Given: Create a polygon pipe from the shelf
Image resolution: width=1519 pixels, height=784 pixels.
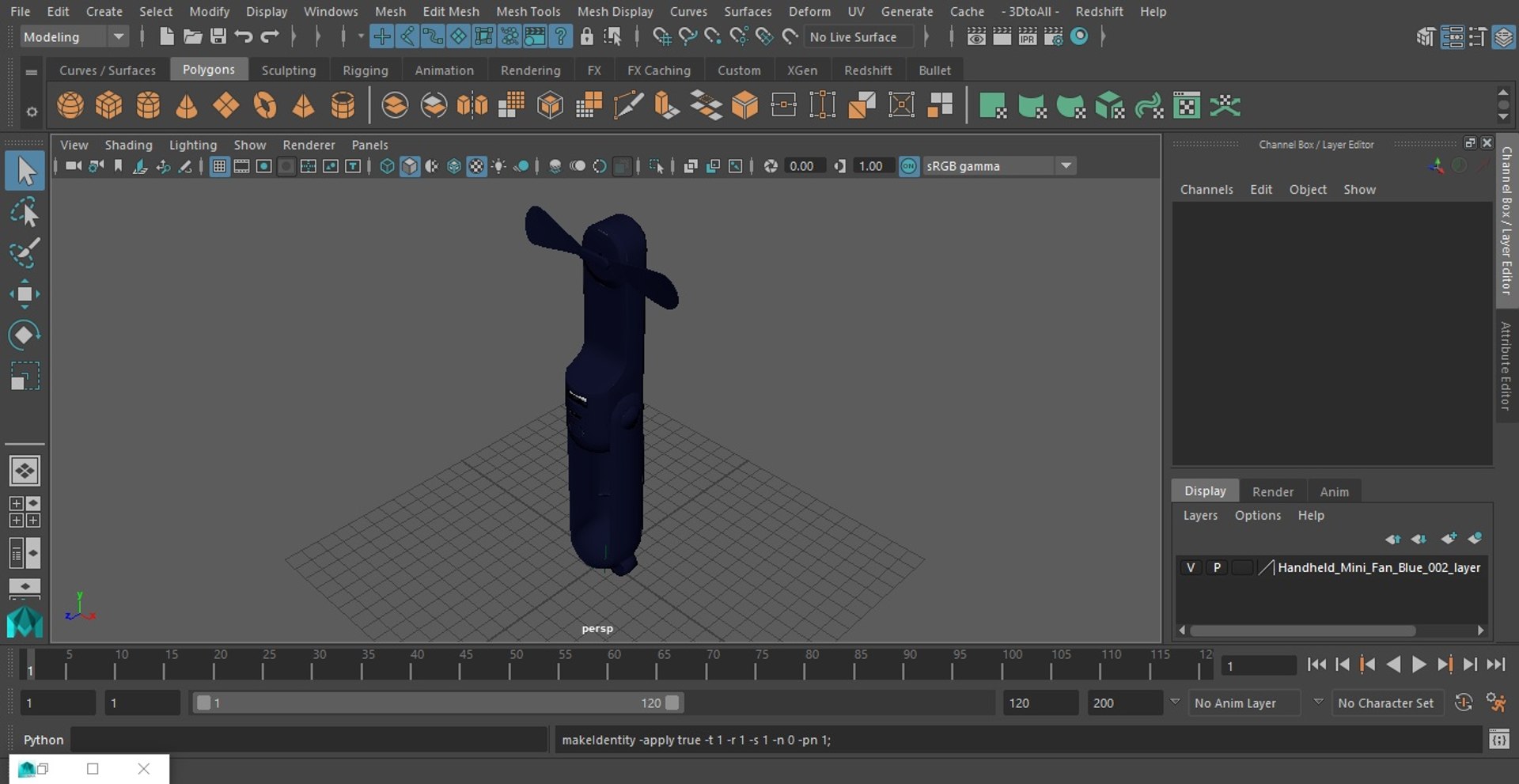Looking at the screenshot, I should tap(343, 105).
